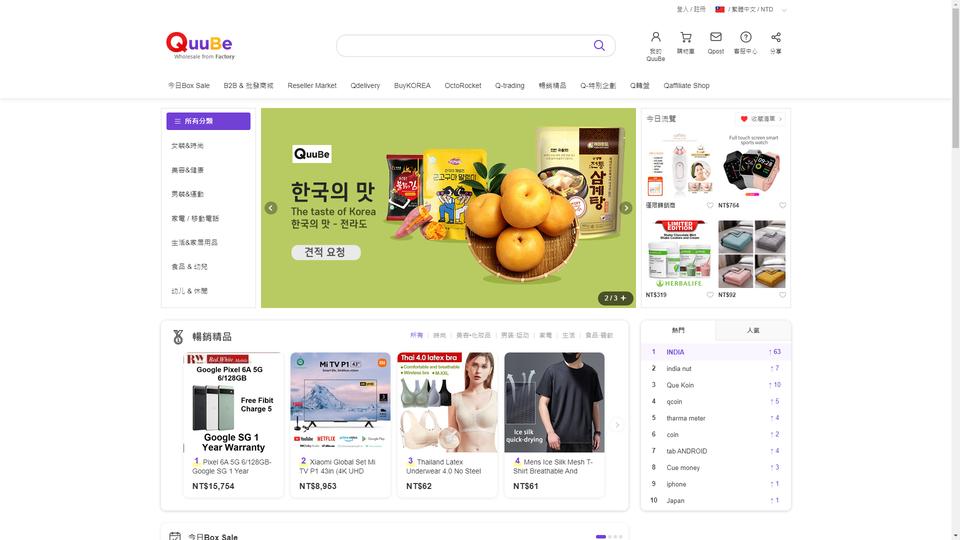The width and height of the screenshot is (960, 540).
Task: Open the smart sports watch thumbnail
Action: point(752,165)
